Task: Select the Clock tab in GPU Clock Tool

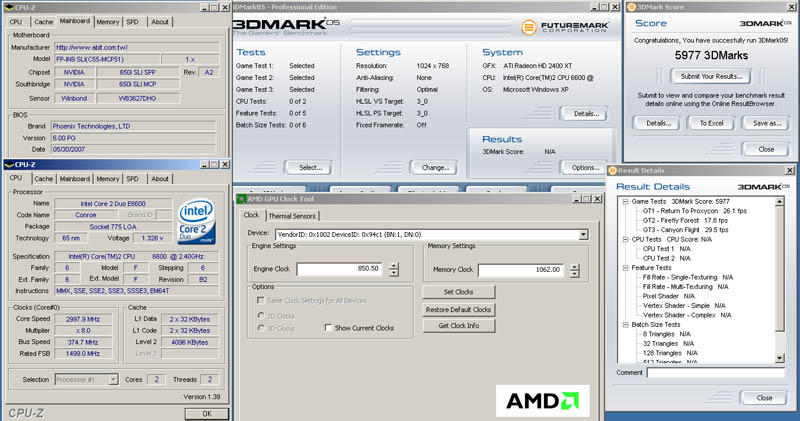Action: click(x=251, y=215)
